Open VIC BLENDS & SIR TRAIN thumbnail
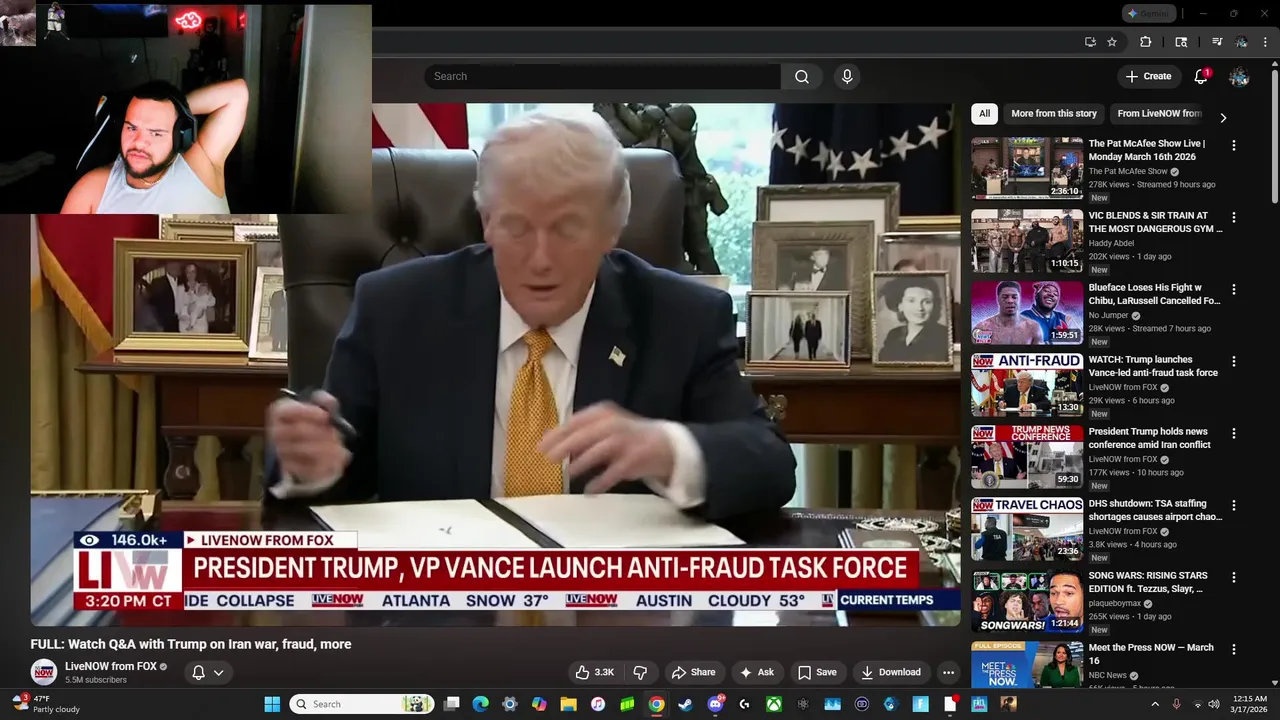 [x=1027, y=240]
